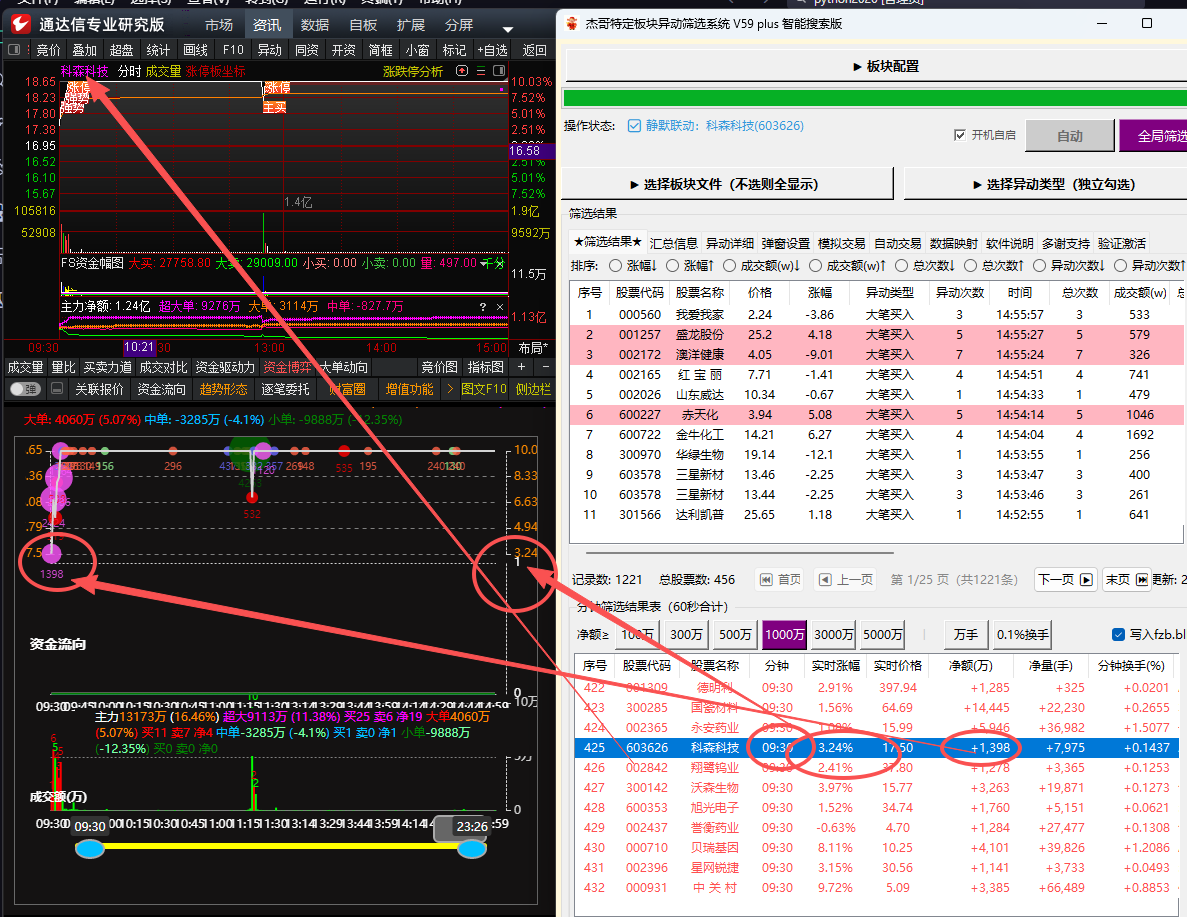Click the right blue slider handle at 23:26
The height and width of the screenshot is (917, 1187).
[x=472, y=849]
